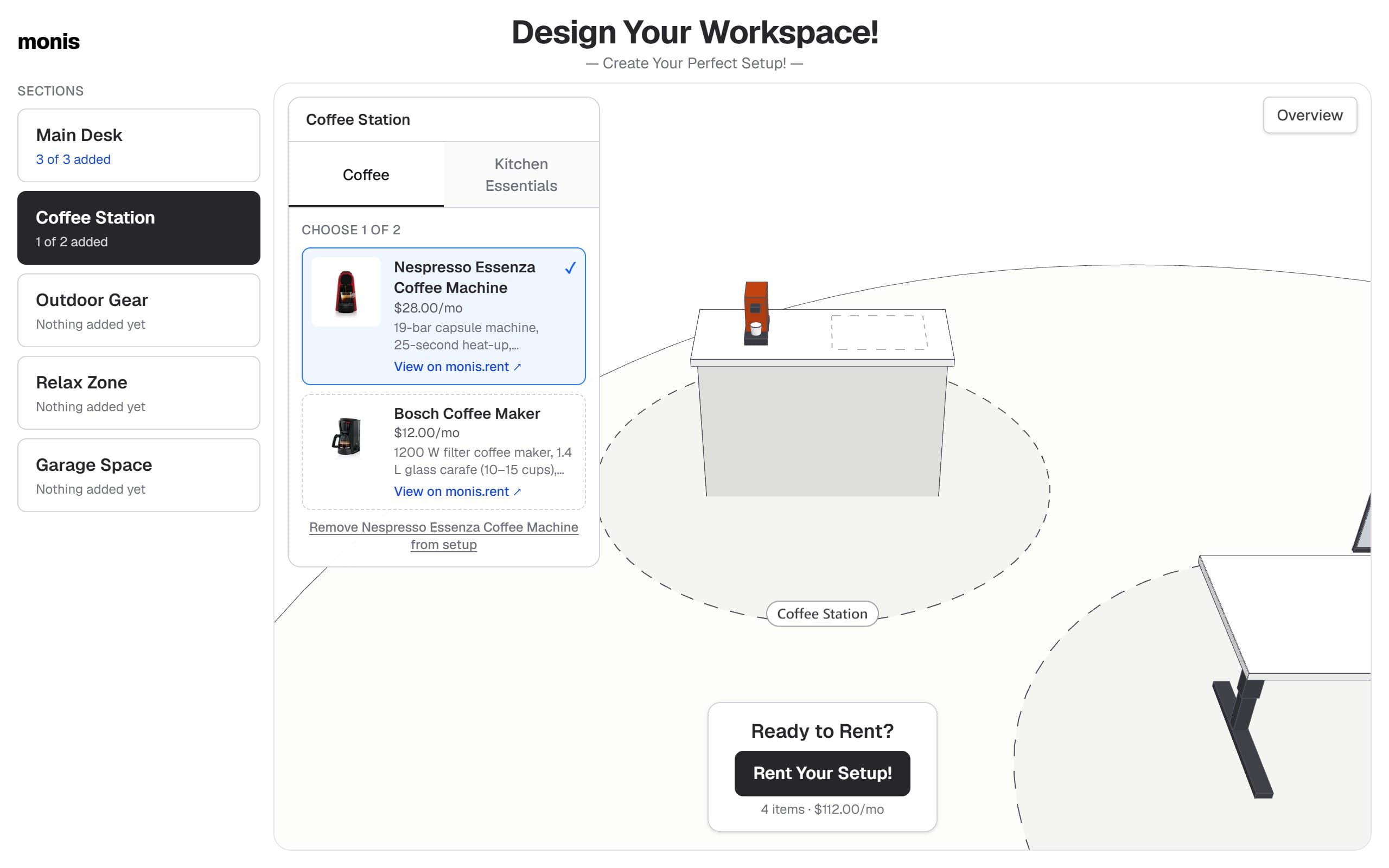Image resolution: width=1389 pixels, height=868 pixels.
Task: Click the monis logo
Action: pos(49,41)
